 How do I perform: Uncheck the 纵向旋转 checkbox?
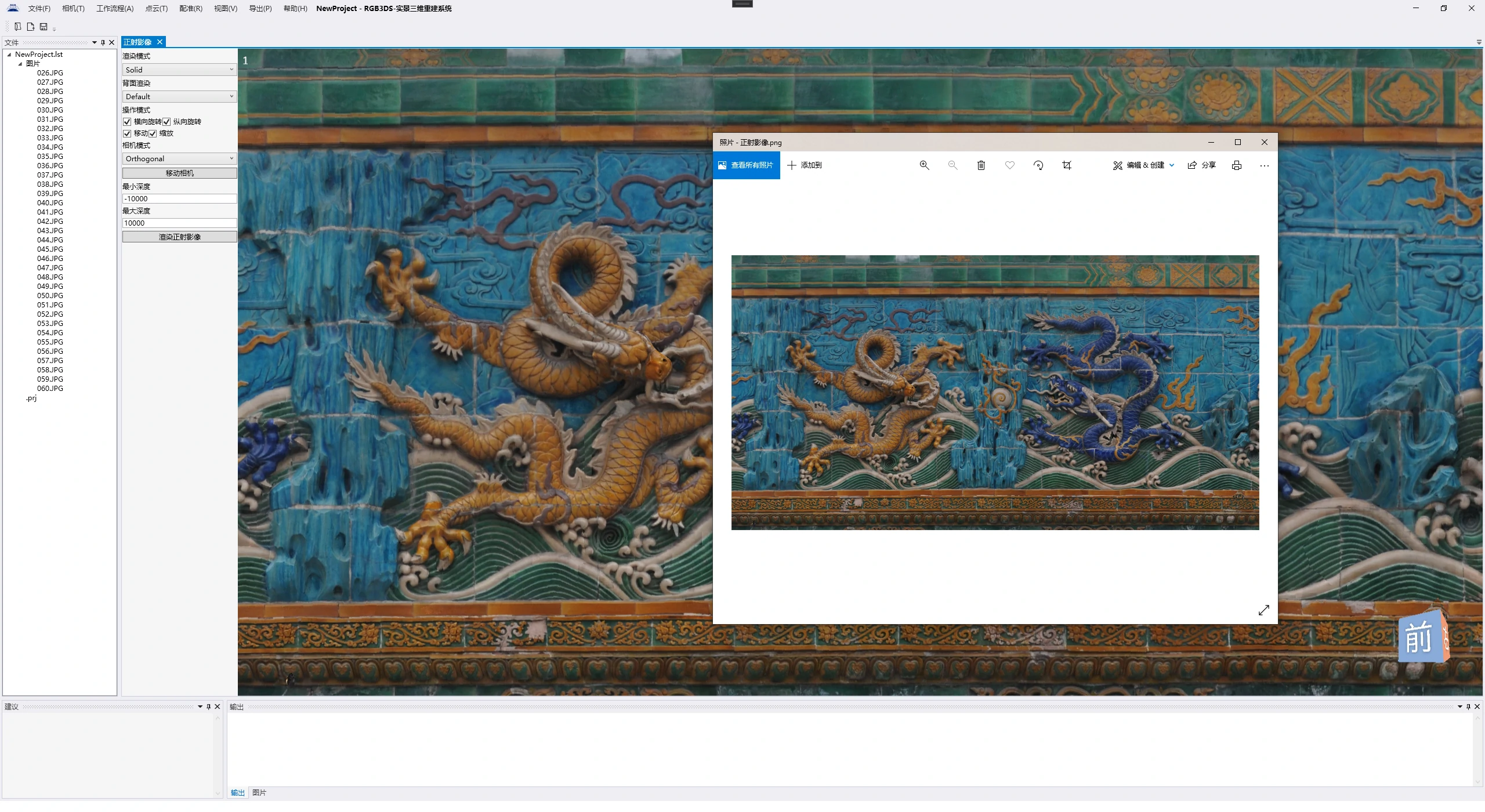click(166, 122)
